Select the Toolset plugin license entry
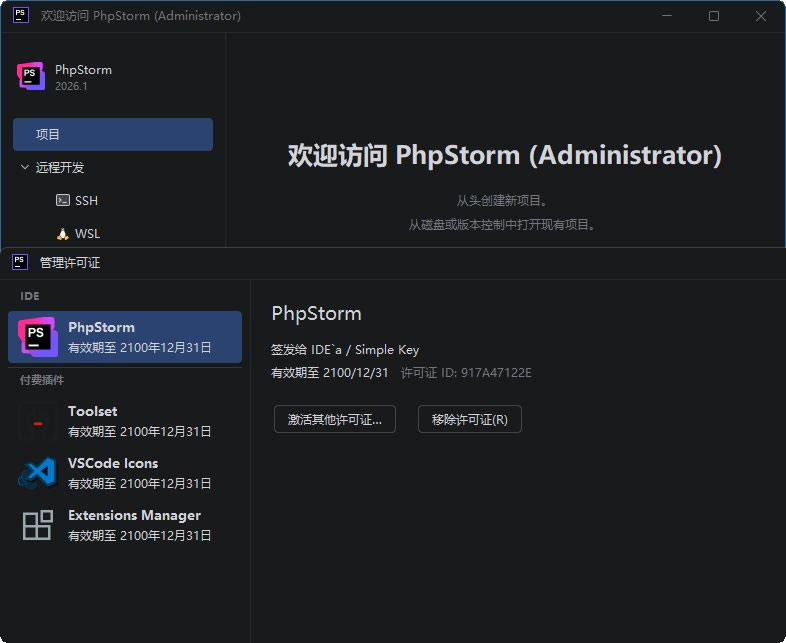The width and height of the screenshot is (786, 643). coord(125,421)
